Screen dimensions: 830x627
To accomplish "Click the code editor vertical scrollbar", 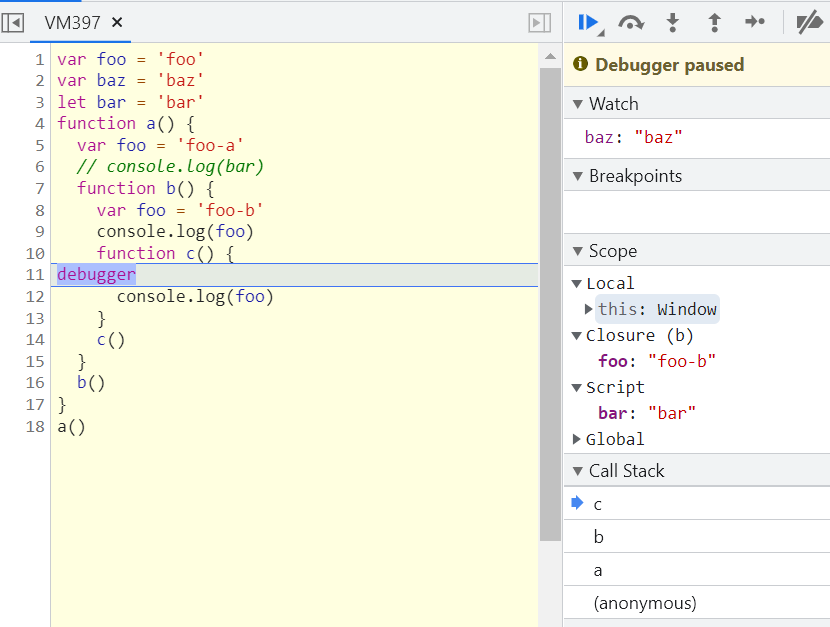I will (550, 300).
